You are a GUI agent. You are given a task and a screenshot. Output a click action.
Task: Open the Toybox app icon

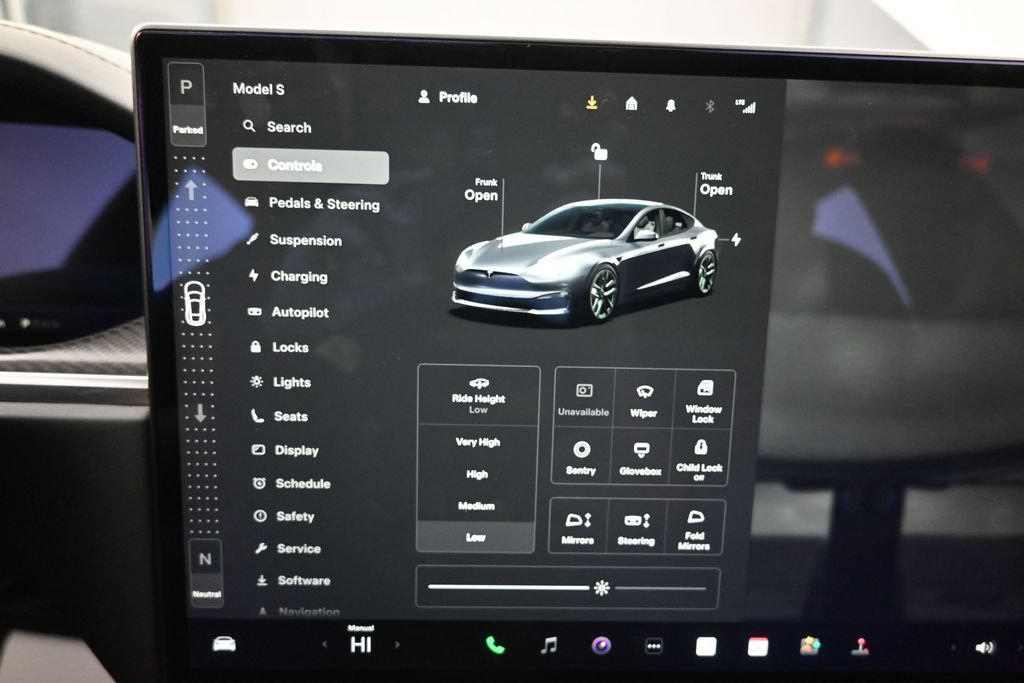pos(810,646)
